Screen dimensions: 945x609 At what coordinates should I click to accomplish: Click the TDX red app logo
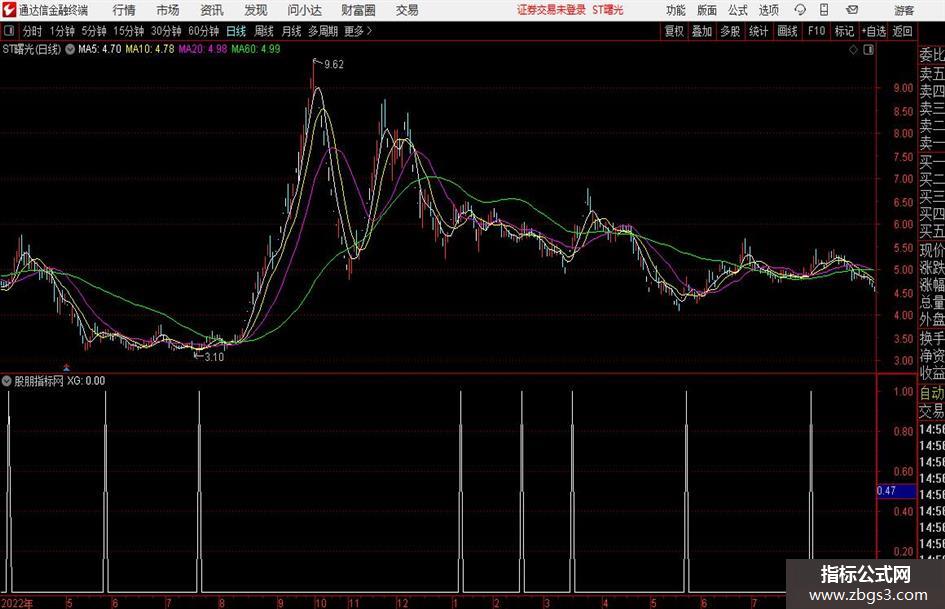click(8, 10)
